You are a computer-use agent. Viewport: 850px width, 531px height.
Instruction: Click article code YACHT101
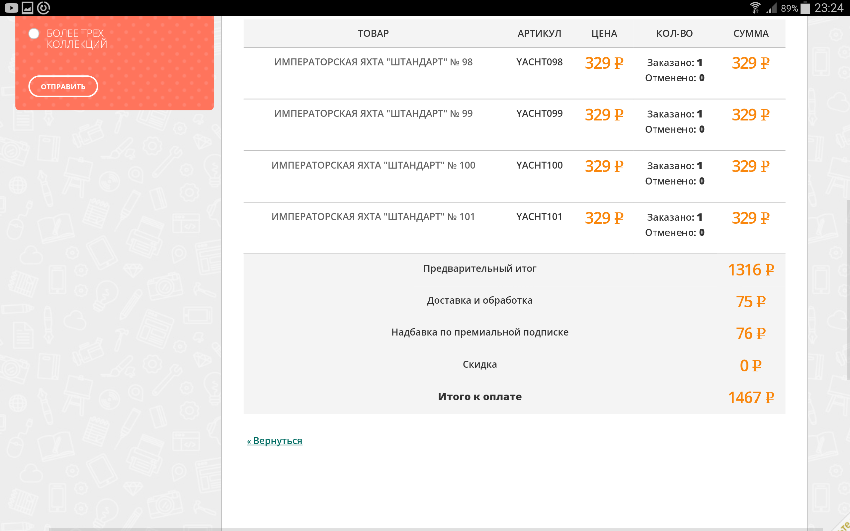point(539,217)
